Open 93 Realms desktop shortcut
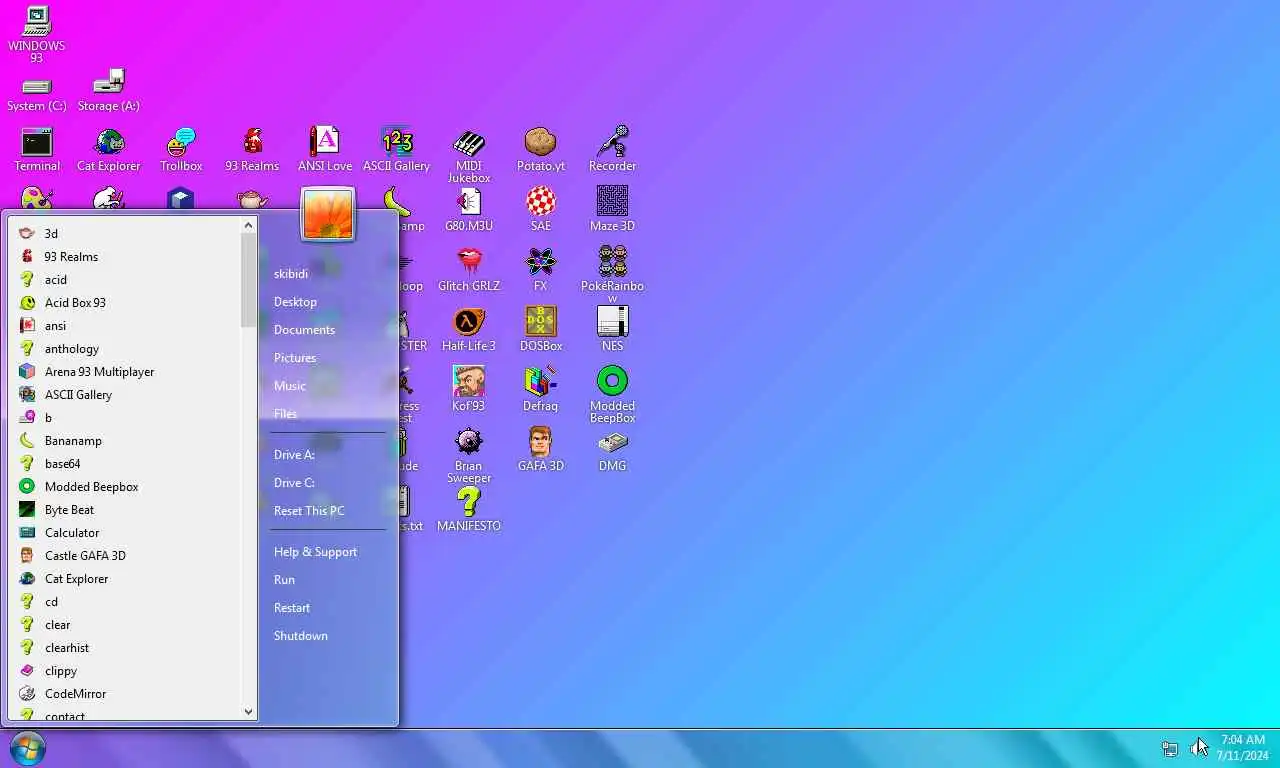 (252, 149)
